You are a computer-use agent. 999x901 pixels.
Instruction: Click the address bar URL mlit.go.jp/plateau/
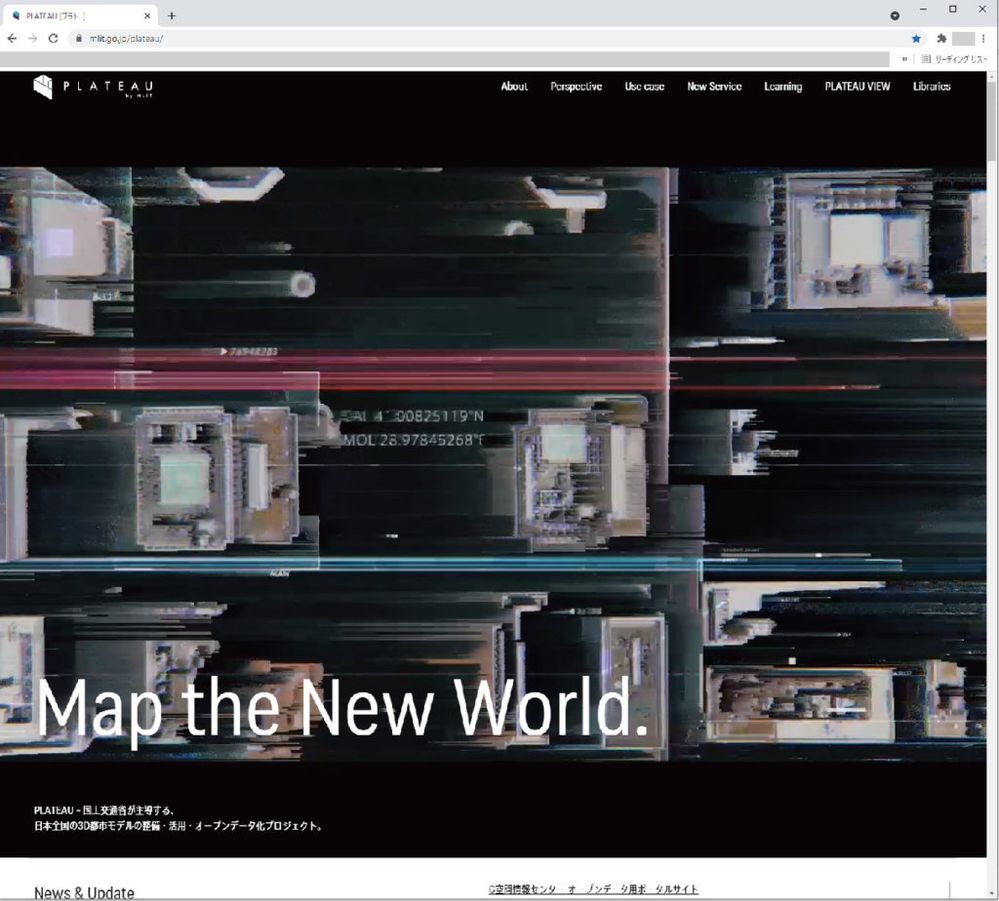pos(126,39)
